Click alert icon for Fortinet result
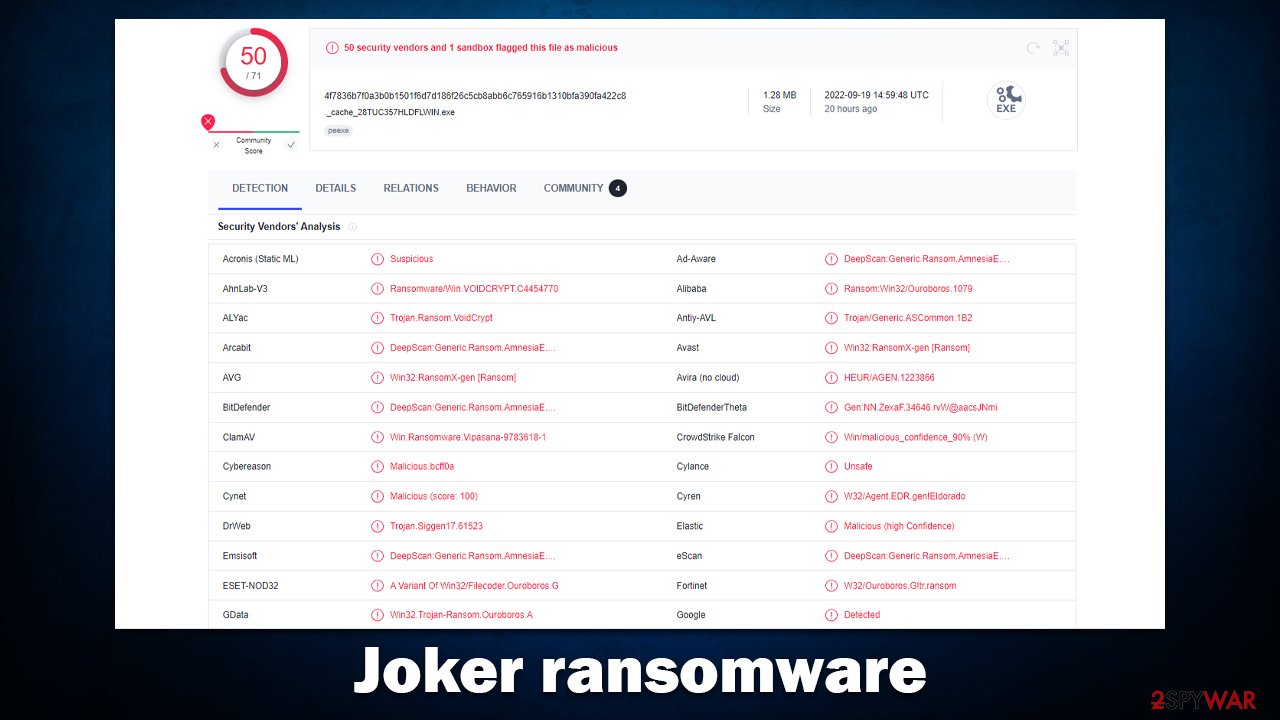This screenshot has height=720, width=1280. point(831,586)
